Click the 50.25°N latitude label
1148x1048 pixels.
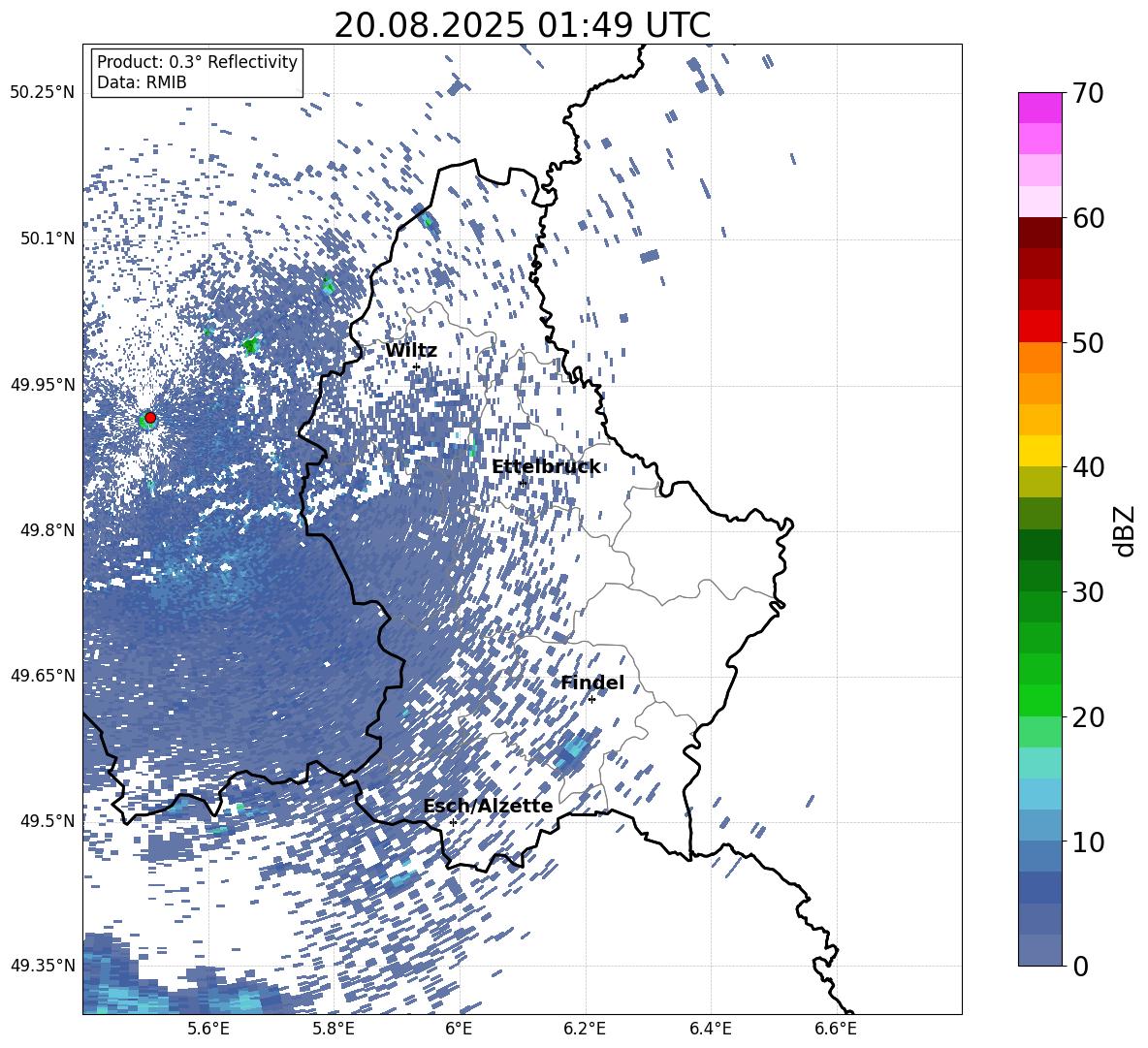tap(43, 93)
